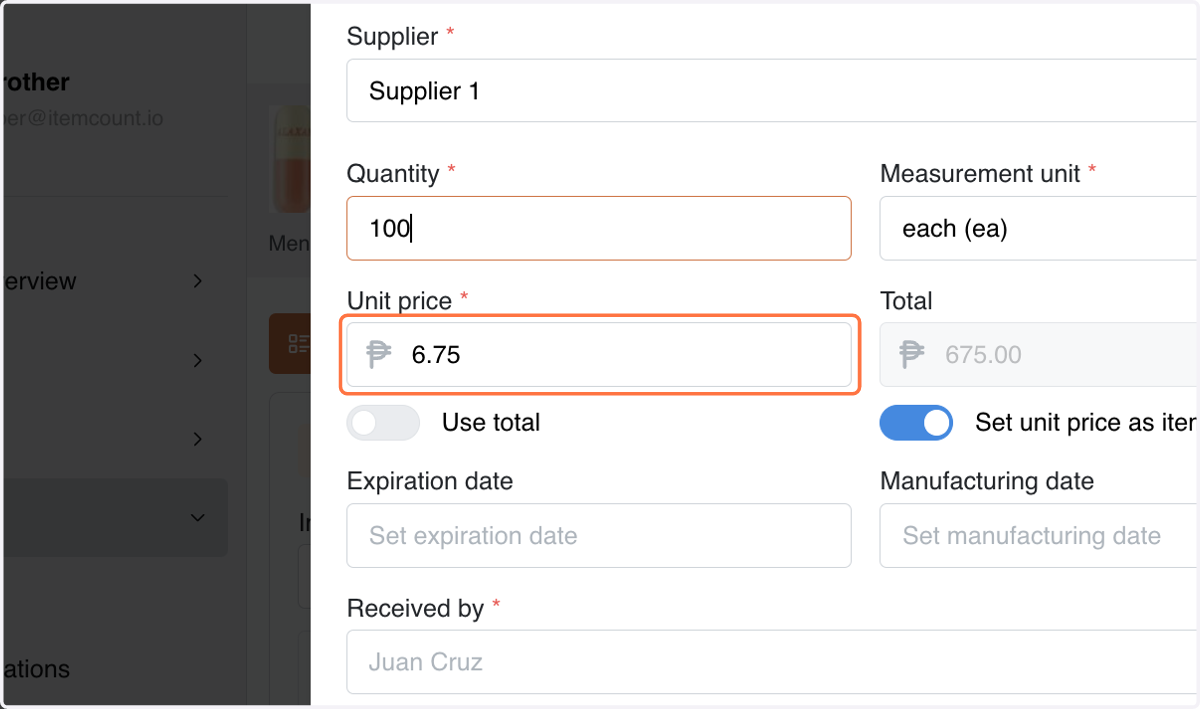Image resolution: width=1200 pixels, height=709 pixels.
Task: Expand the second dimmed sidebar chevron
Action: pos(198,360)
